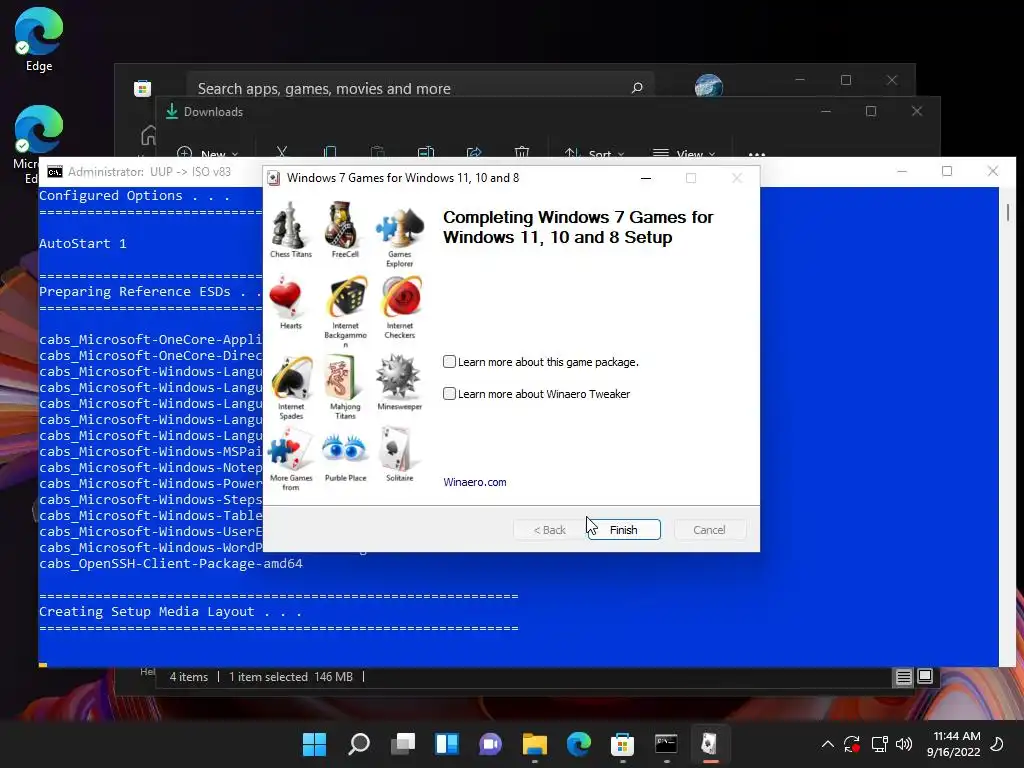Open the volume speaker tray icon
The width and height of the screenshot is (1024, 768).
904,744
